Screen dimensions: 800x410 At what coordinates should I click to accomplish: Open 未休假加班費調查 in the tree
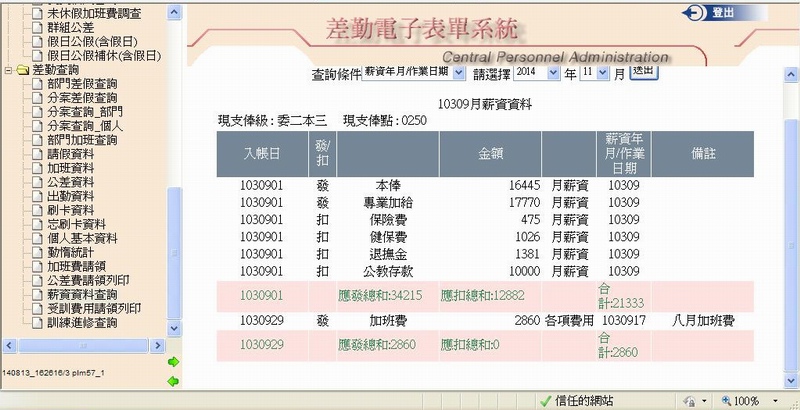tap(94, 13)
